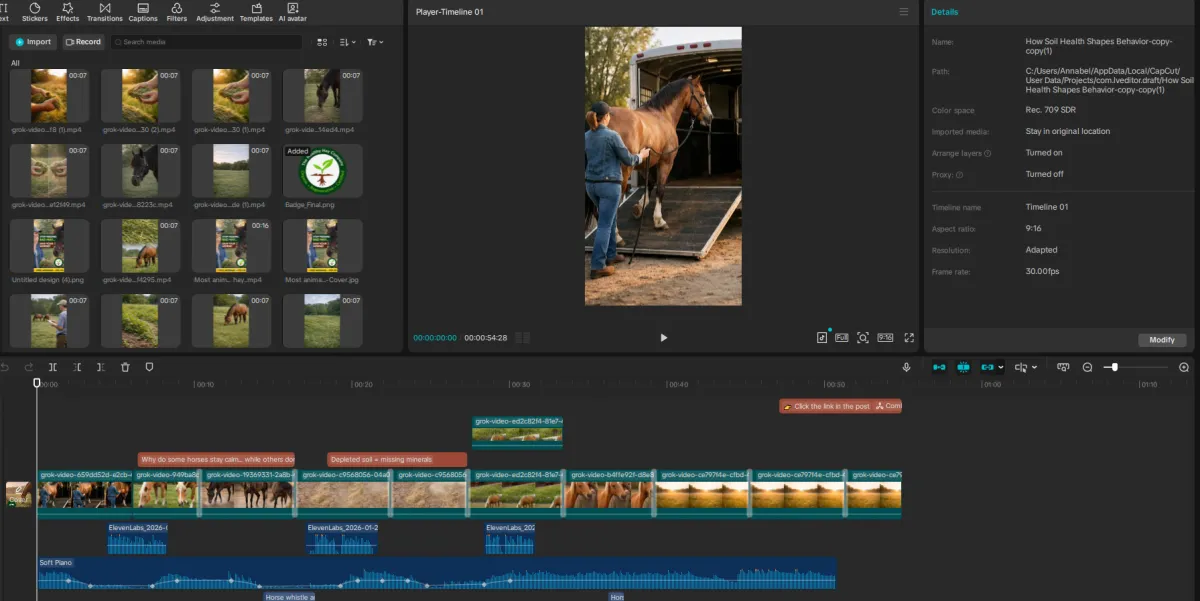This screenshot has height=601, width=1200.
Task: Open the player panel hamburger menu
Action: click(x=904, y=12)
